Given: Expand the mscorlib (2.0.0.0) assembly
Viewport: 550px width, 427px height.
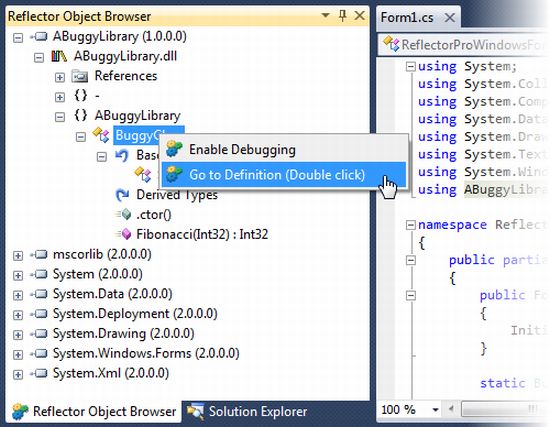Looking at the screenshot, I should pyautogui.click(x=18, y=255).
